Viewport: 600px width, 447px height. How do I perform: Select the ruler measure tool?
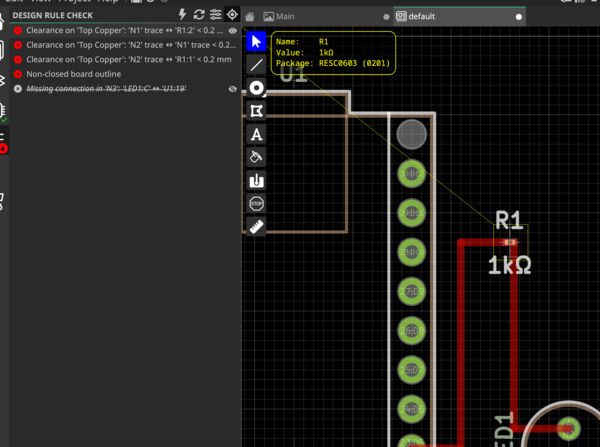pyautogui.click(x=256, y=227)
